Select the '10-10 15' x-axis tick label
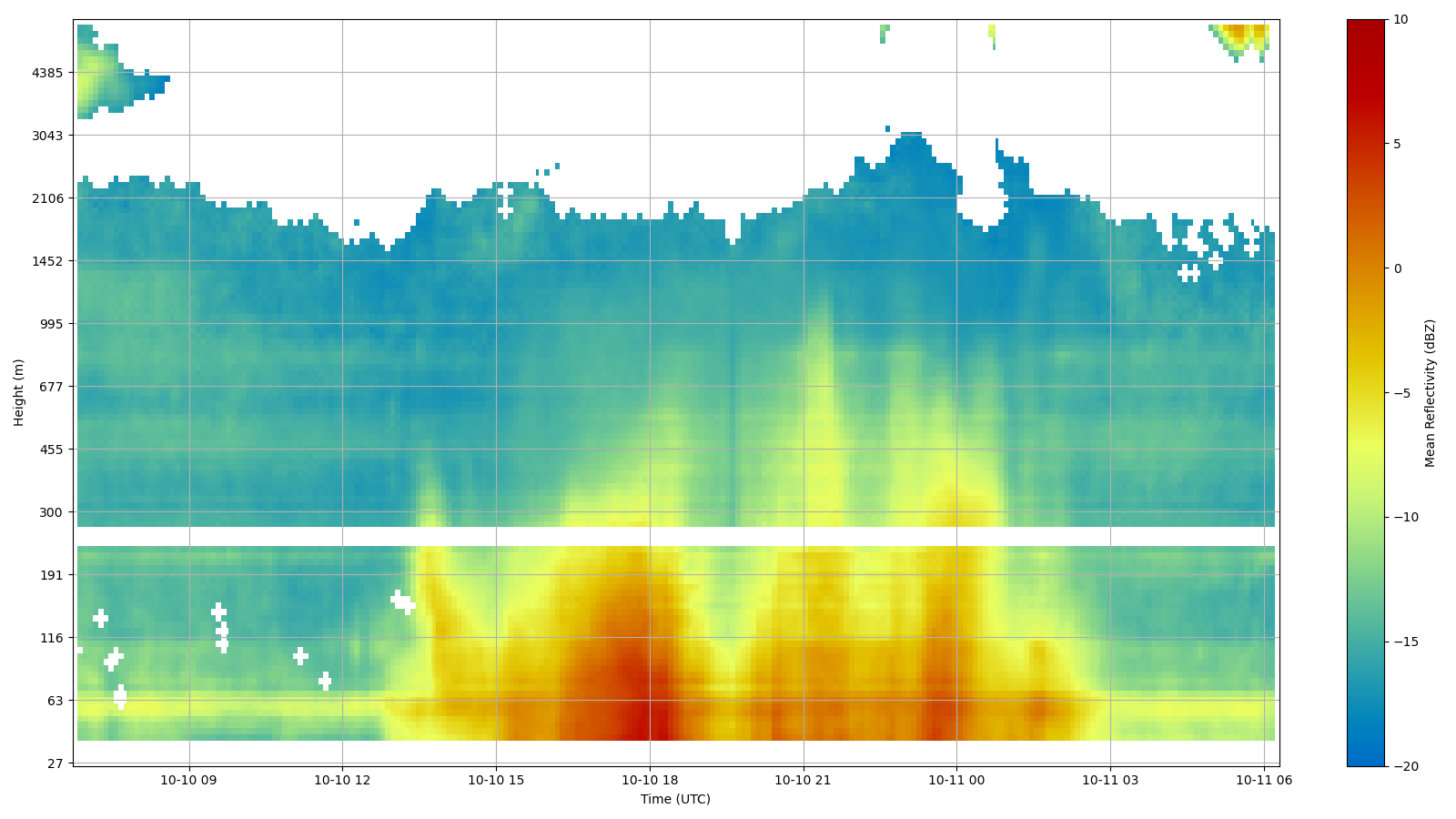Image resolution: width=1456 pixels, height=819 pixels. pos(496,780)
